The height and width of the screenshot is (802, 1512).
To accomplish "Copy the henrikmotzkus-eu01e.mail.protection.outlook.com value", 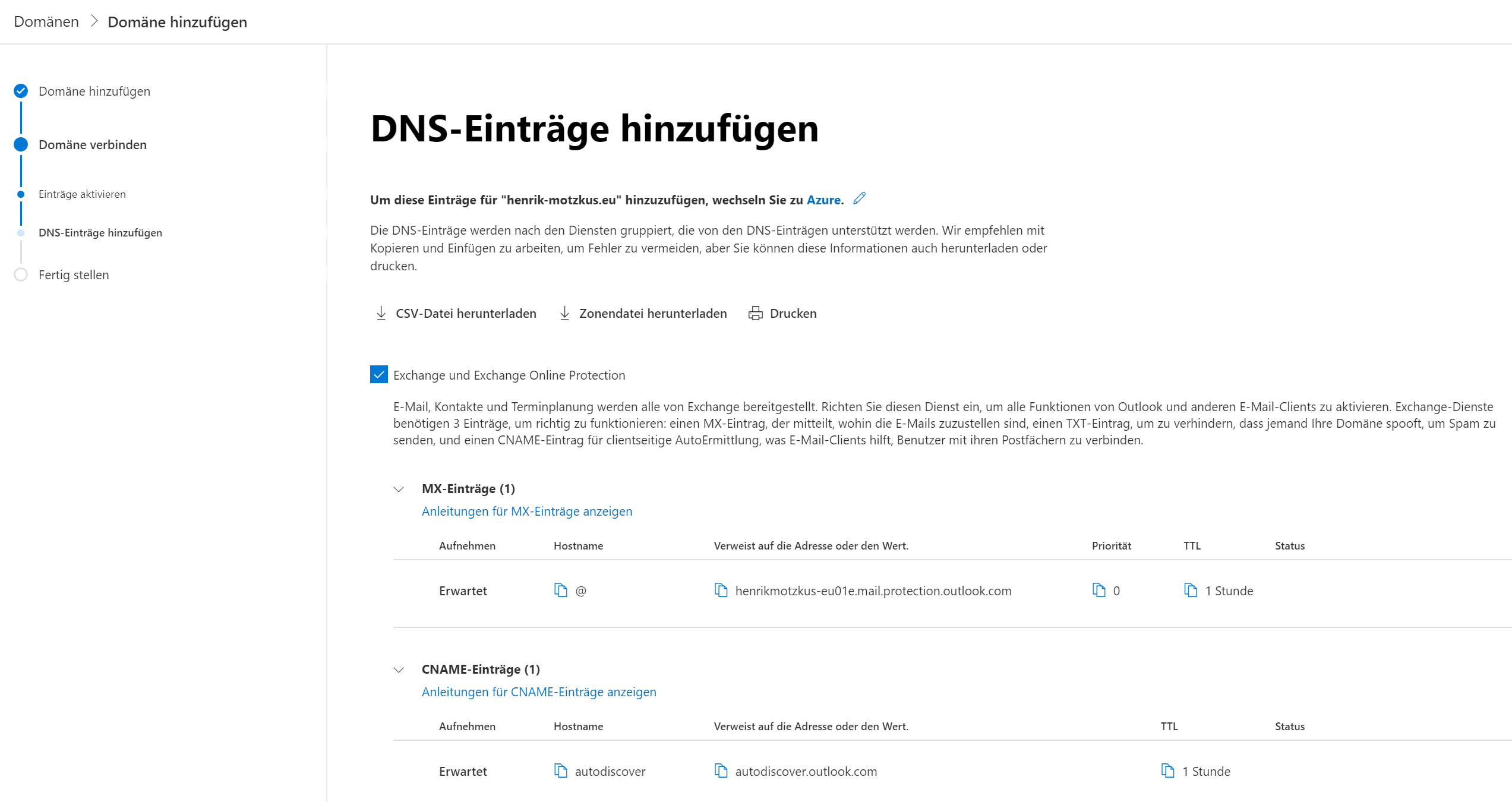I will 721,590.
